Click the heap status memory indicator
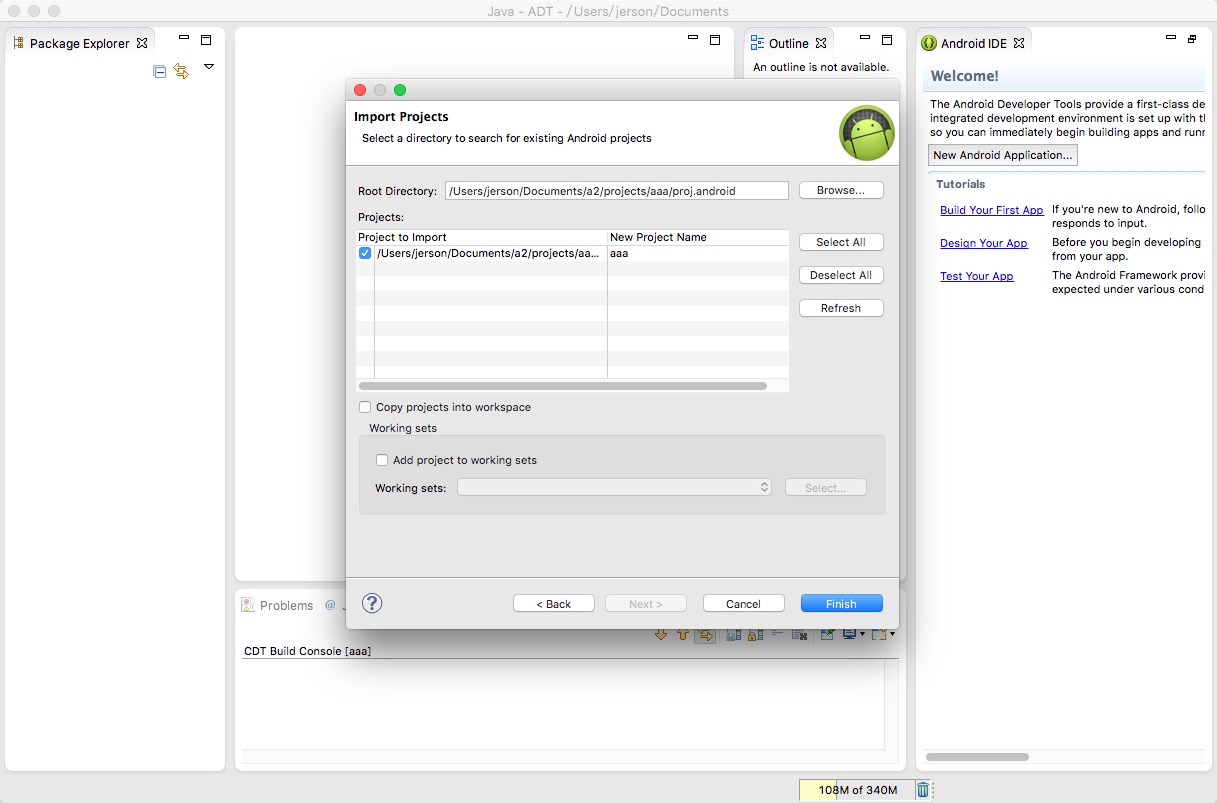1217x803 pixels. coord(857,790)
